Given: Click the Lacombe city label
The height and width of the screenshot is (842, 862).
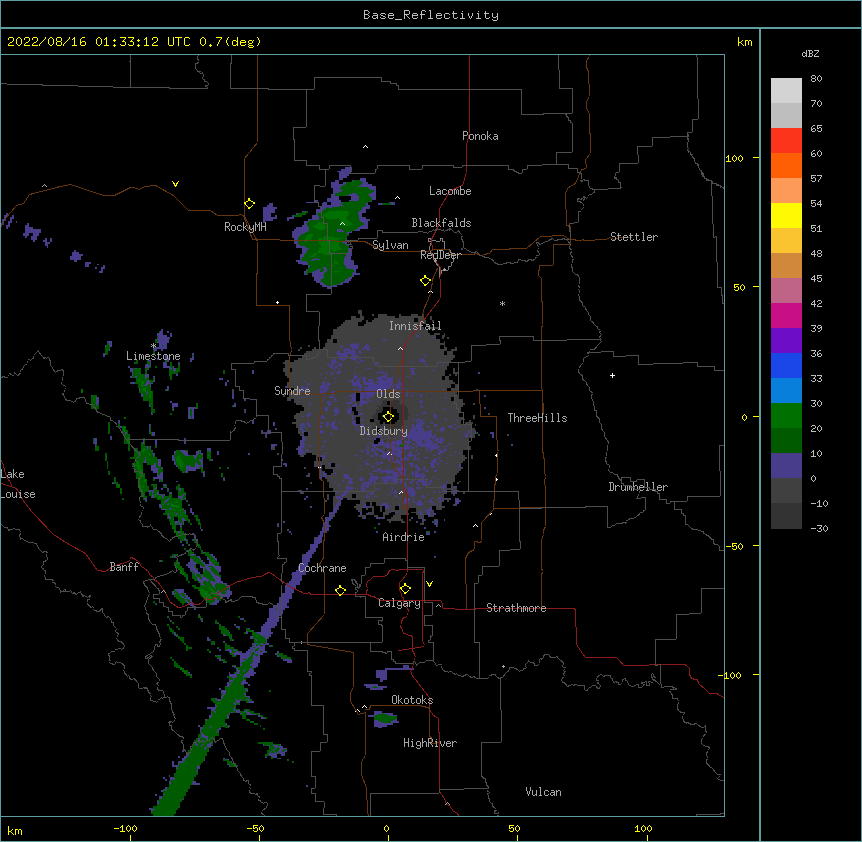Looking at the screenshot, I should coord(450,191).
